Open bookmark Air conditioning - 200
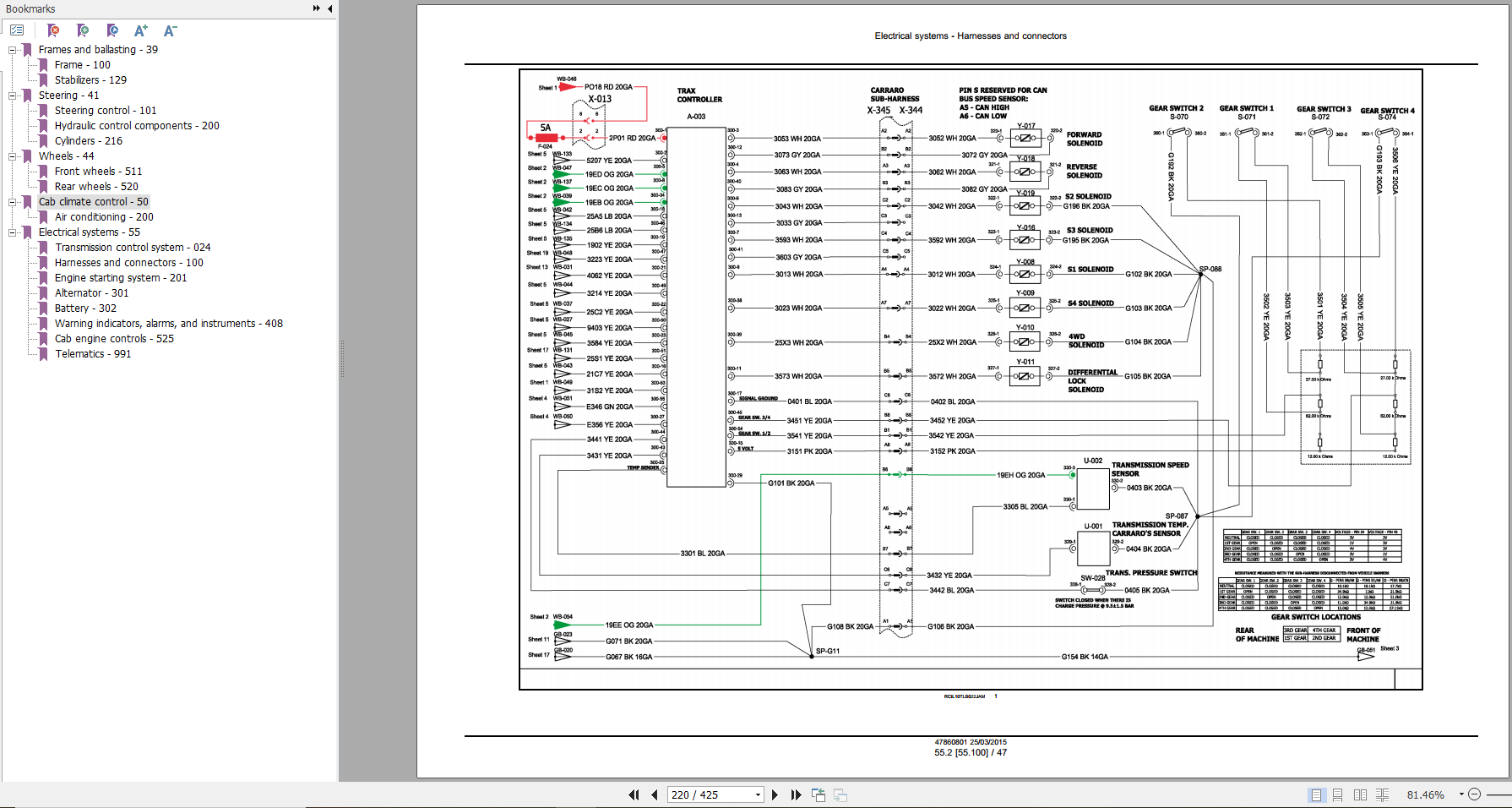The image size is (1512, 808). coord(104,217)
